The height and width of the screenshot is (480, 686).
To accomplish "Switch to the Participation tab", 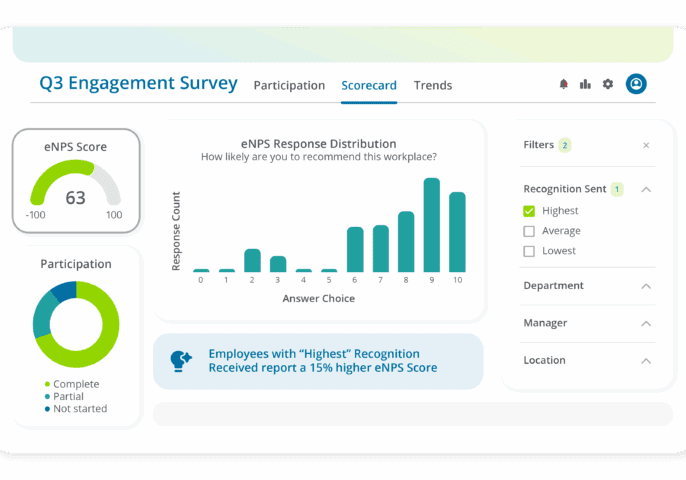I will click(289, 86).
